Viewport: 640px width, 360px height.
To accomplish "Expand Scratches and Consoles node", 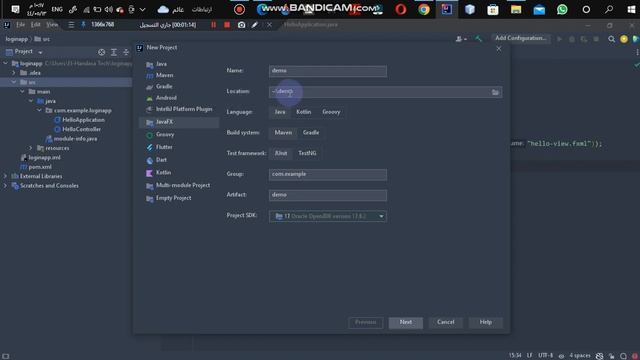I will point(5,186).
